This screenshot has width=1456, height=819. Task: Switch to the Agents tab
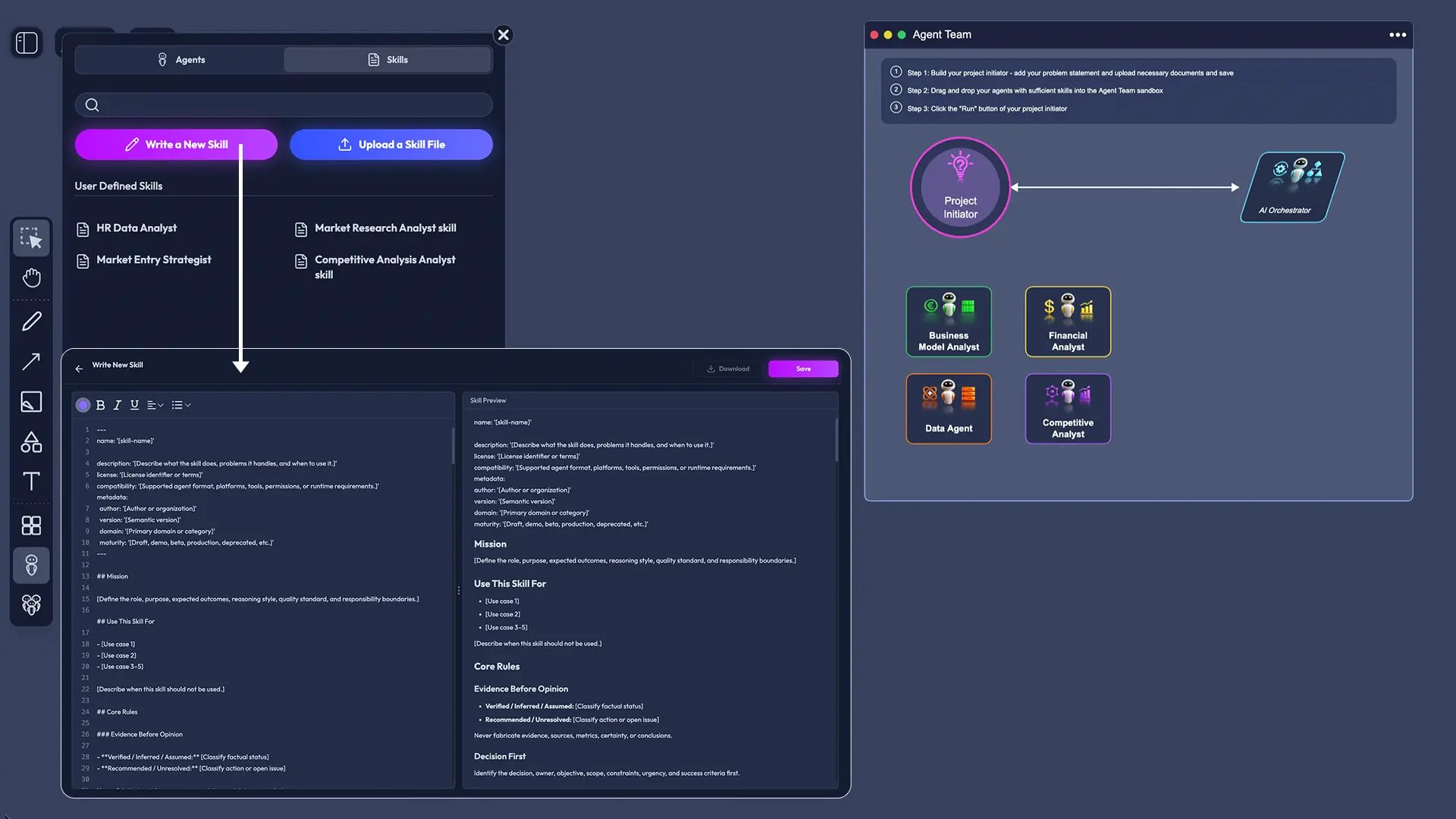coord(180,60)
